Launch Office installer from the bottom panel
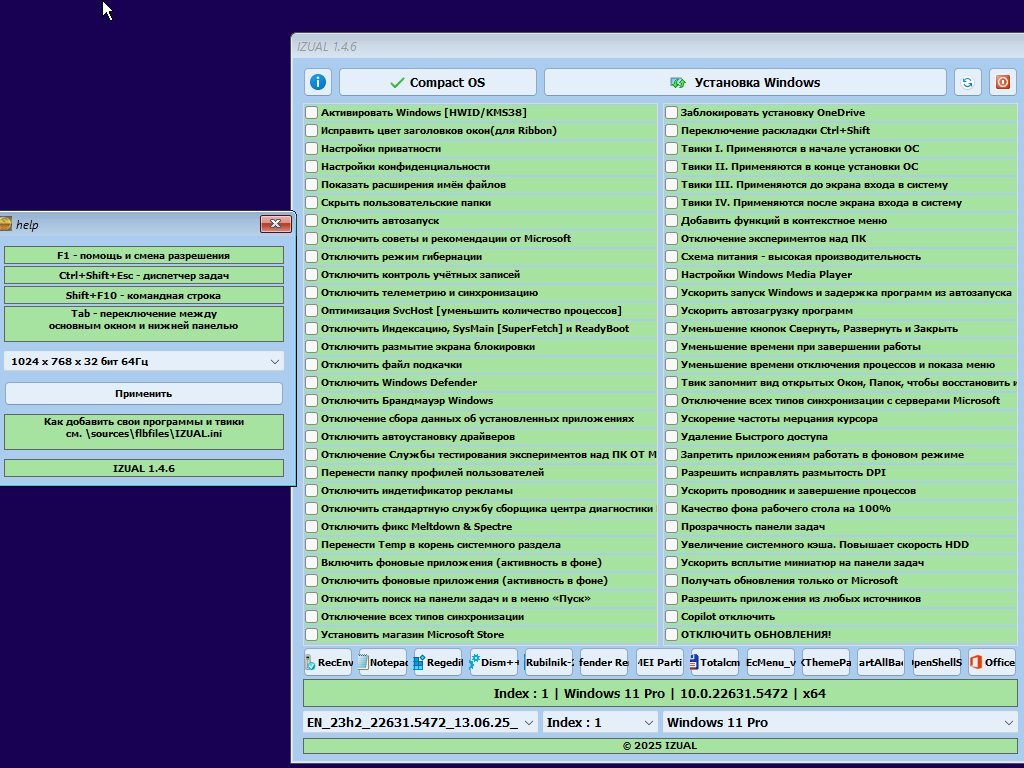The height and width of the screenshot is (768, 1024). point(992,662)
